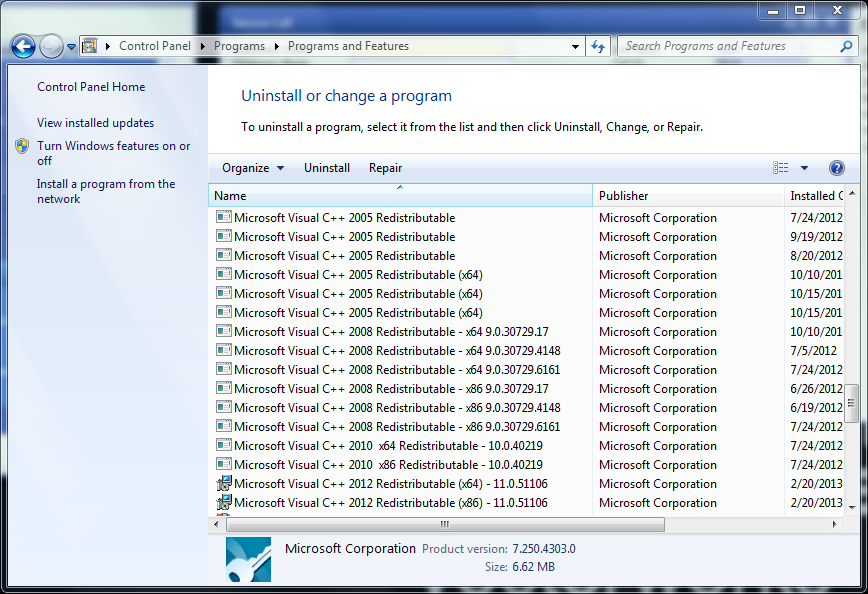Sort the list by the Publisher column header
This screenshot has height=594, width=868.
623,196
